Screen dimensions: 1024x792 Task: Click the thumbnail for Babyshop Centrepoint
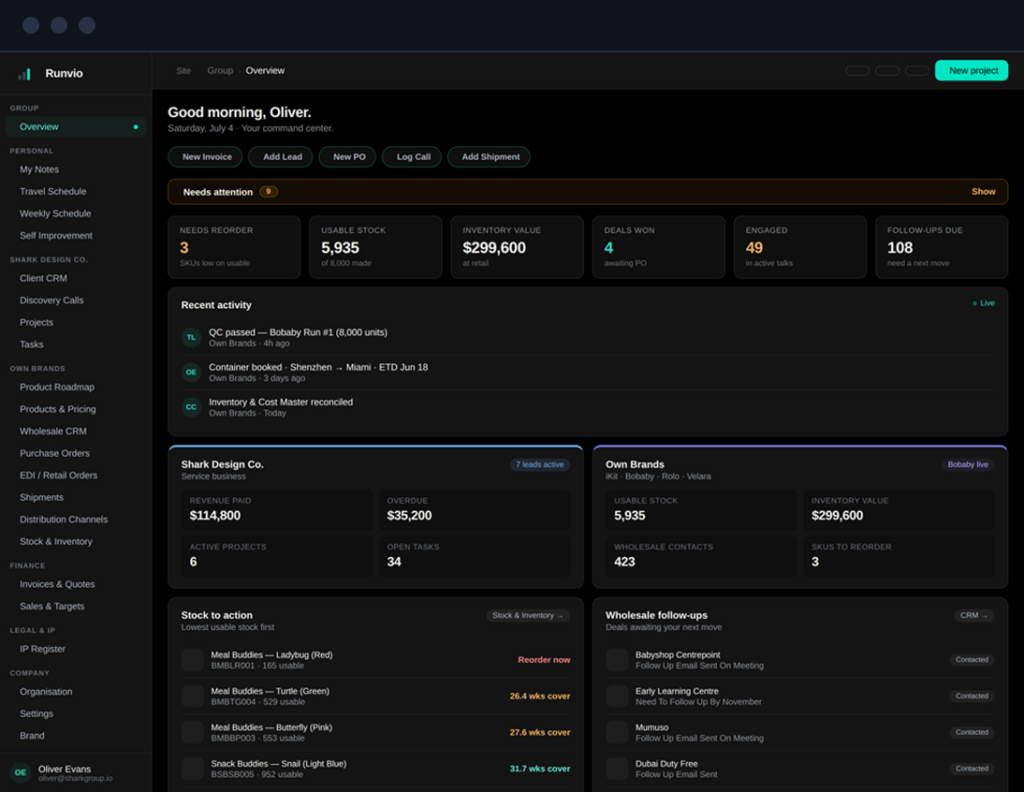point(617,660)
